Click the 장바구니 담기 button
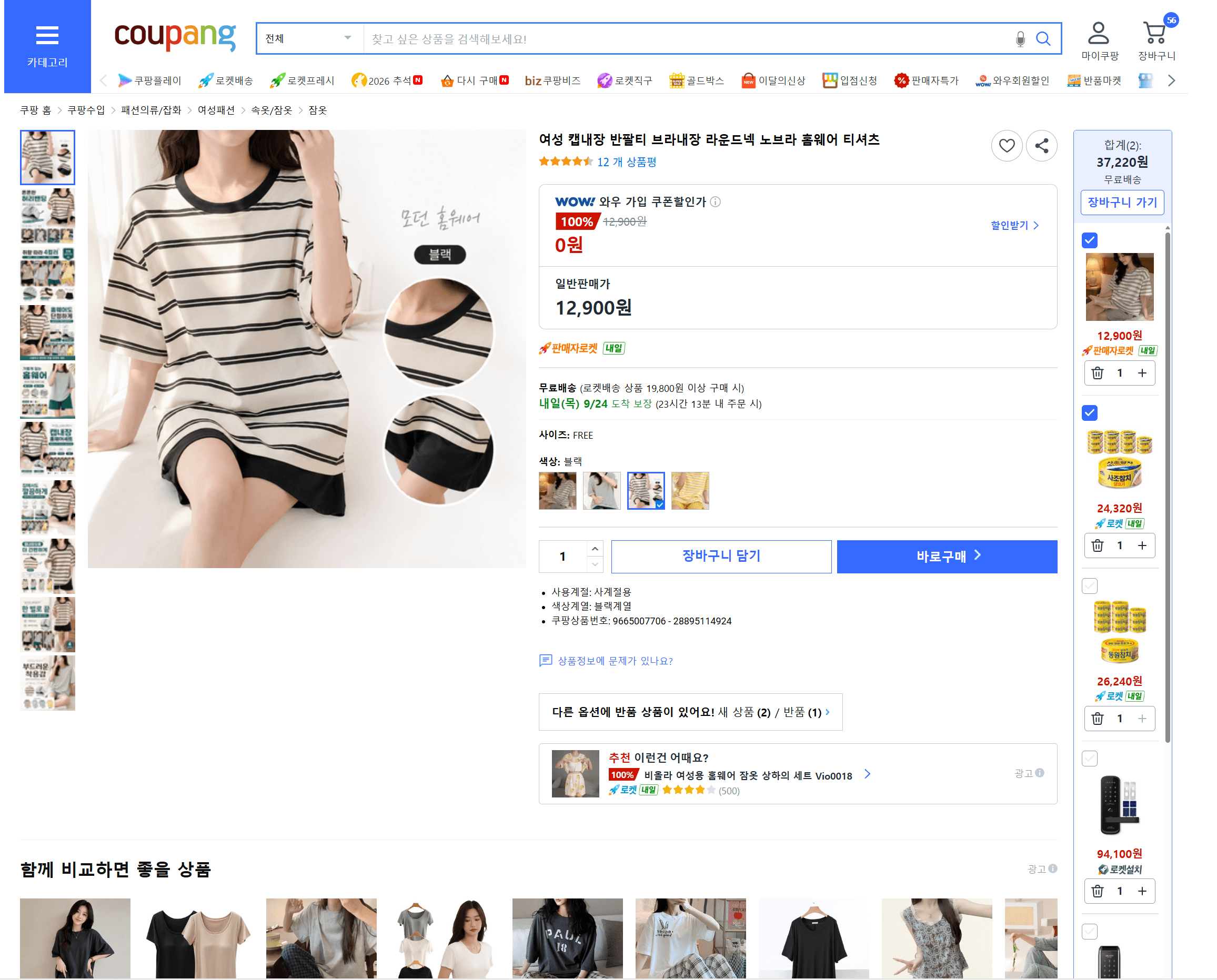This screenshot has height=980, width=1217. [721, 557]
